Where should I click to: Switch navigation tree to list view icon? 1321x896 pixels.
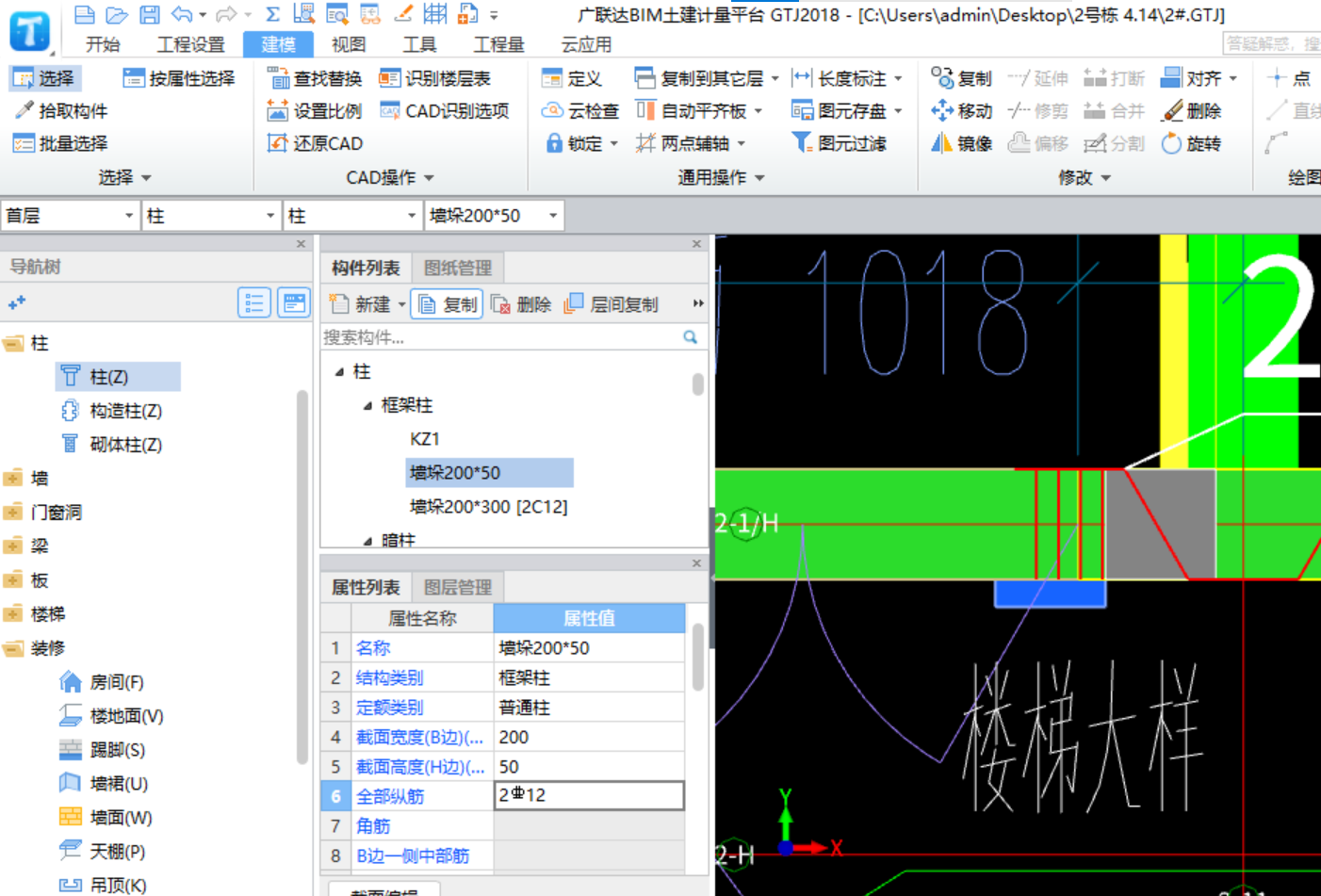click(x=254, y=302)
